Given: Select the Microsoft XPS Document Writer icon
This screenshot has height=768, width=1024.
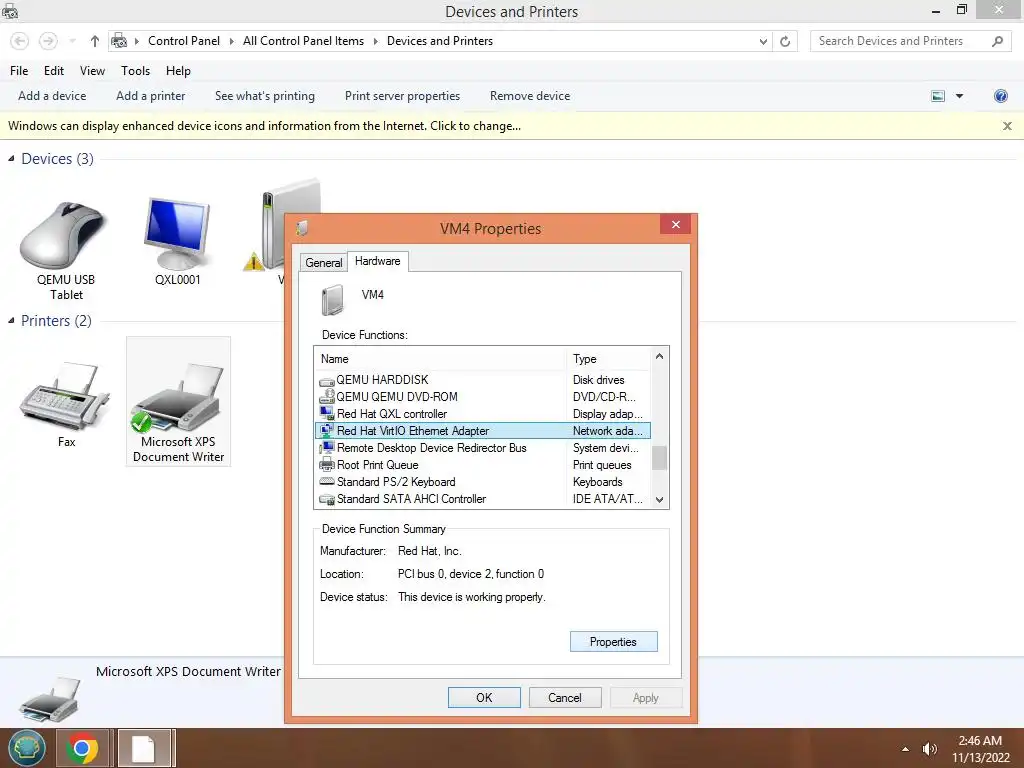Looking at the screenshot, I should click(x=178, y=398).
